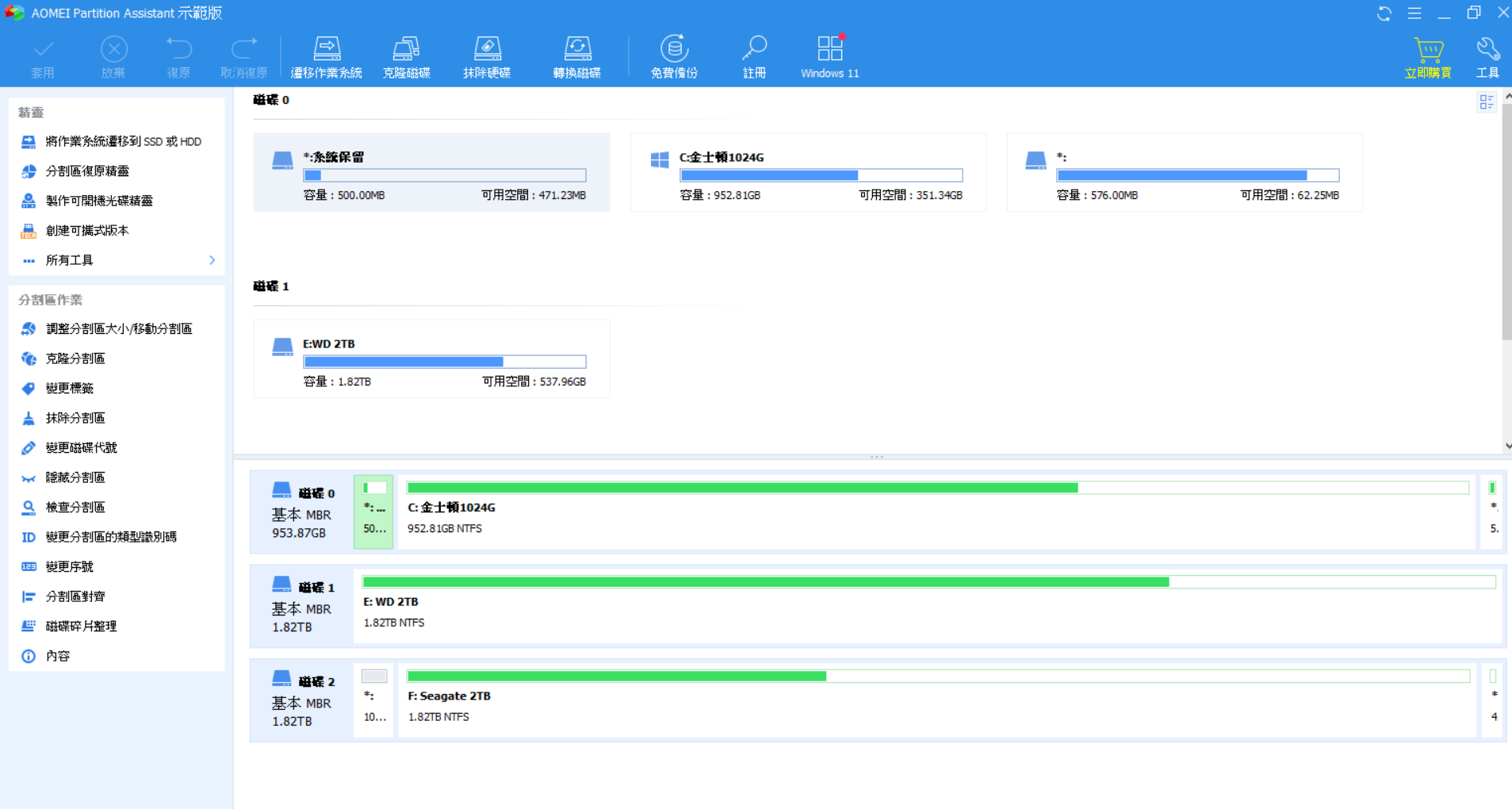The image size is (1512, 809).
Task: Click the disk panel vertical scrollbar
Action: [1506, 222]
